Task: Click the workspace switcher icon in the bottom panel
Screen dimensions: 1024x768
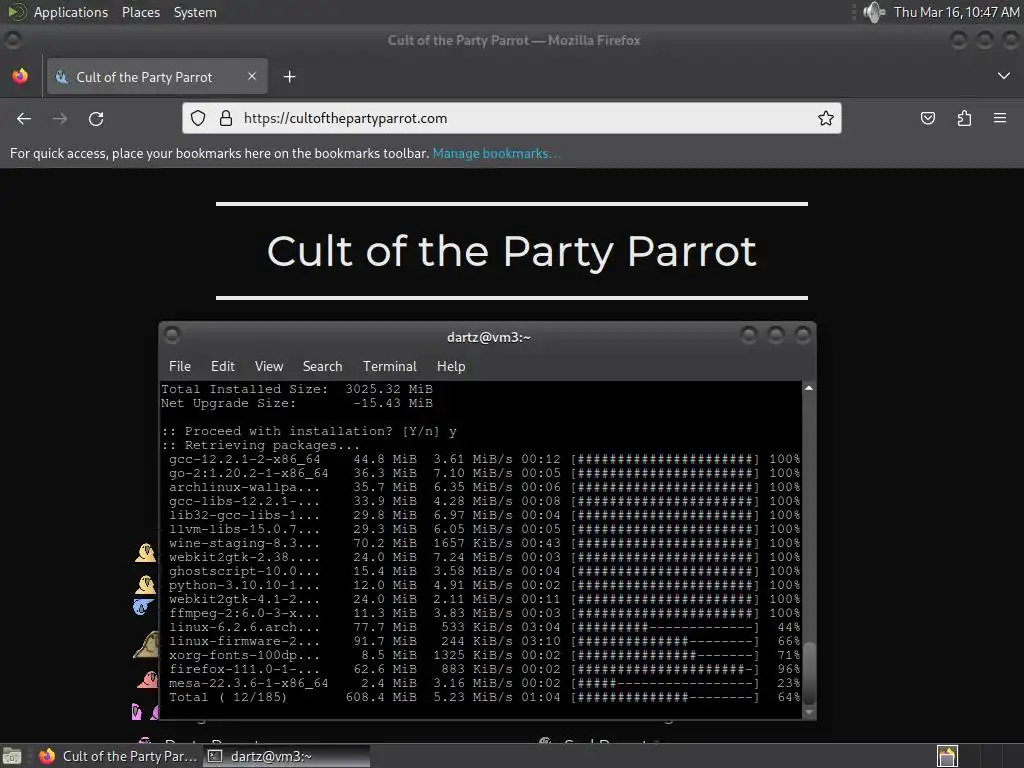Action: pyautogui.click(x=947, y=756)
